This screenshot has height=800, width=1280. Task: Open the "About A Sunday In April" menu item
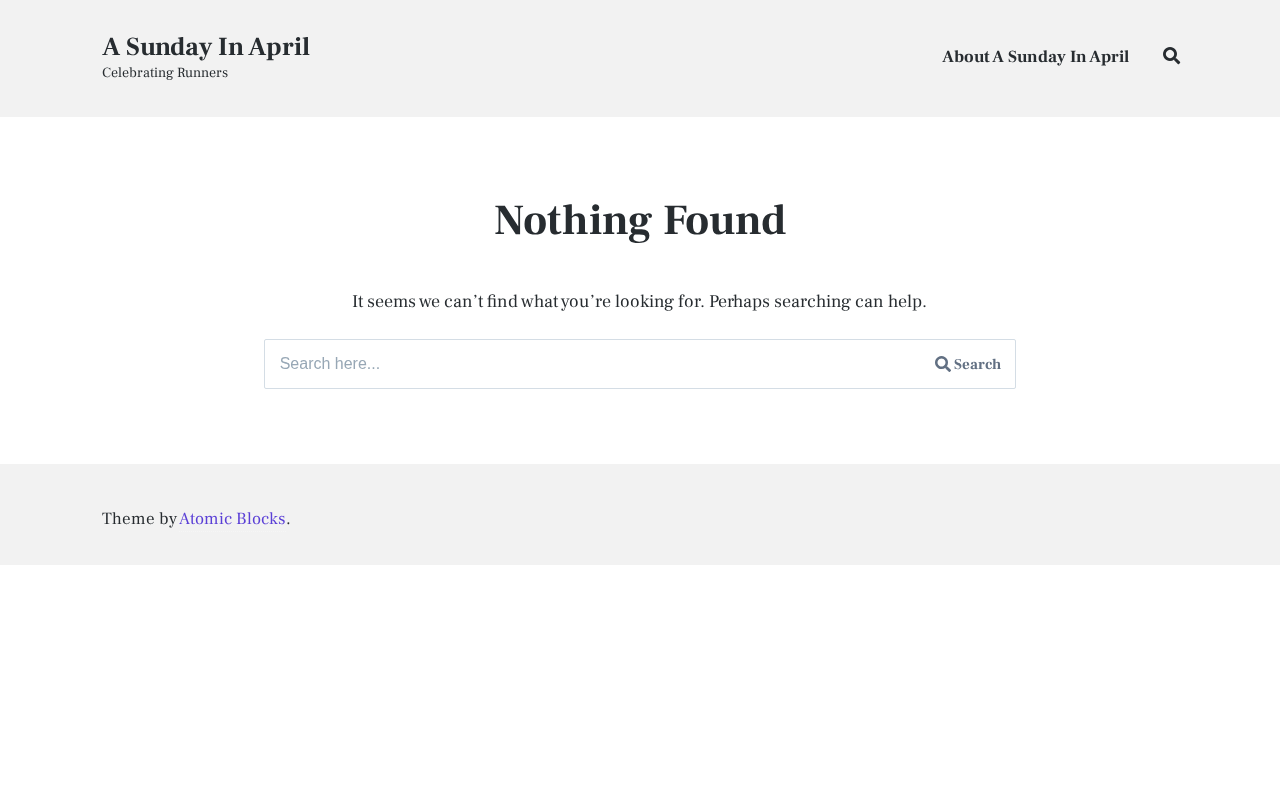tap(1035, 57)
